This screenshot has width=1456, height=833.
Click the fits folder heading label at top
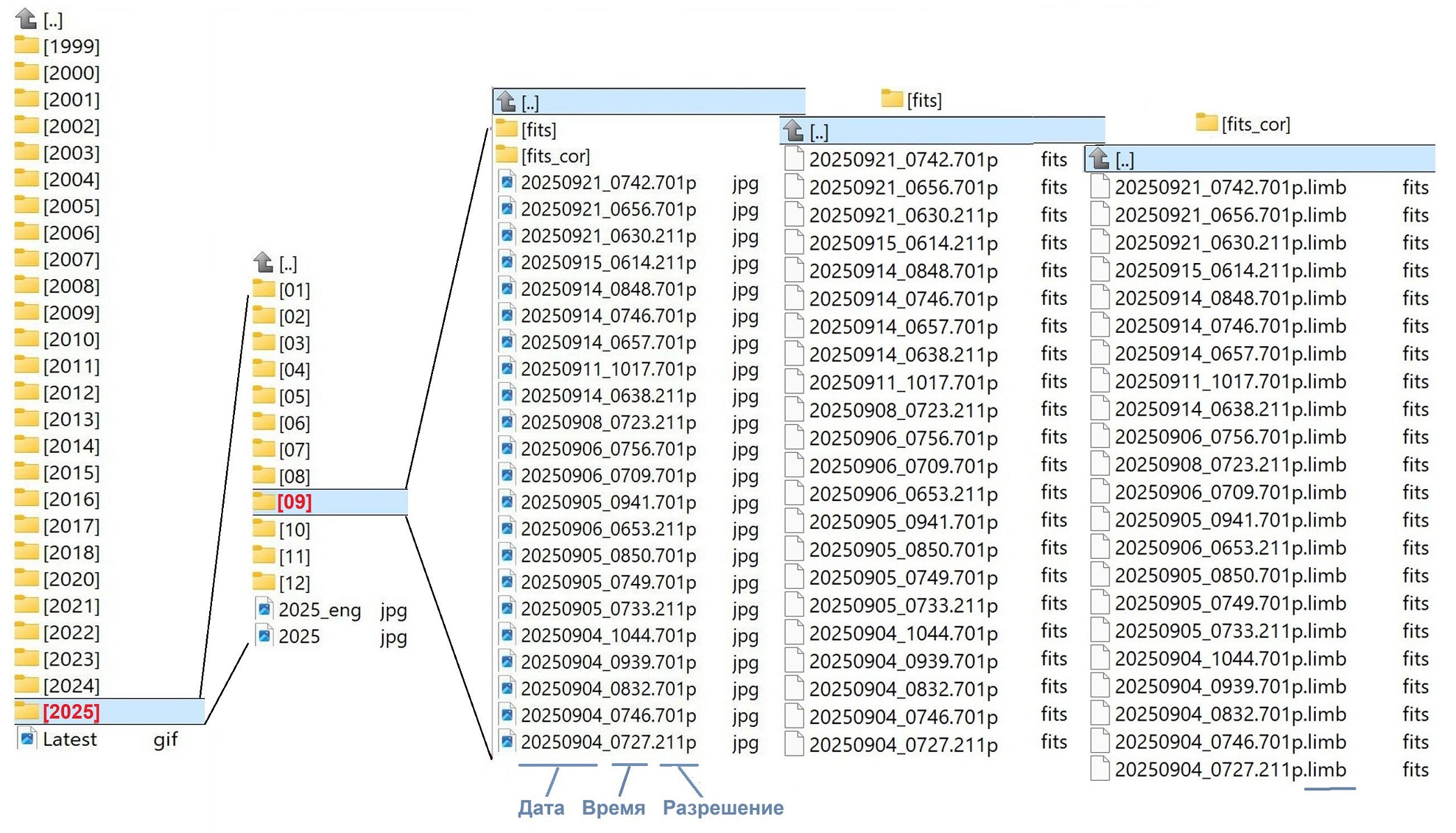click(923, 100)
